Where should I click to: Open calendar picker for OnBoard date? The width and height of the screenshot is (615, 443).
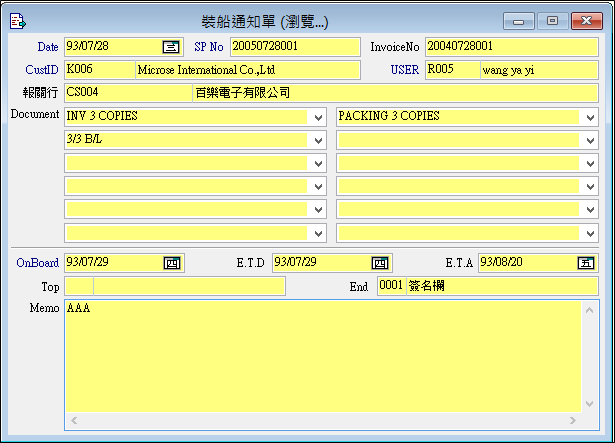click(x=172, y=263)
